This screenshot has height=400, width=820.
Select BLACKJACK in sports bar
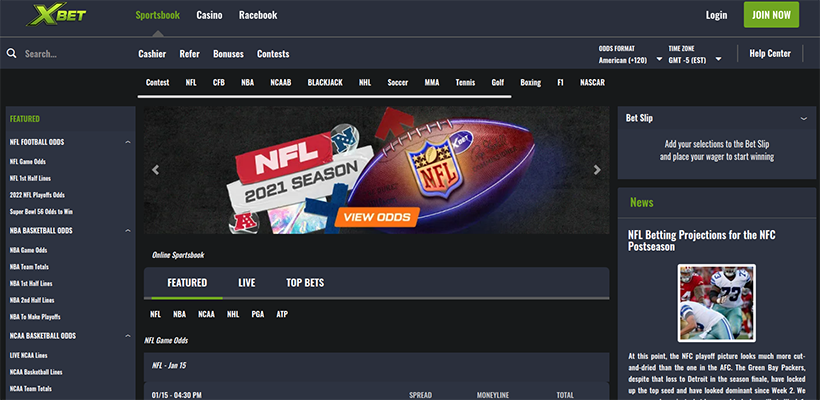point(325,83)
